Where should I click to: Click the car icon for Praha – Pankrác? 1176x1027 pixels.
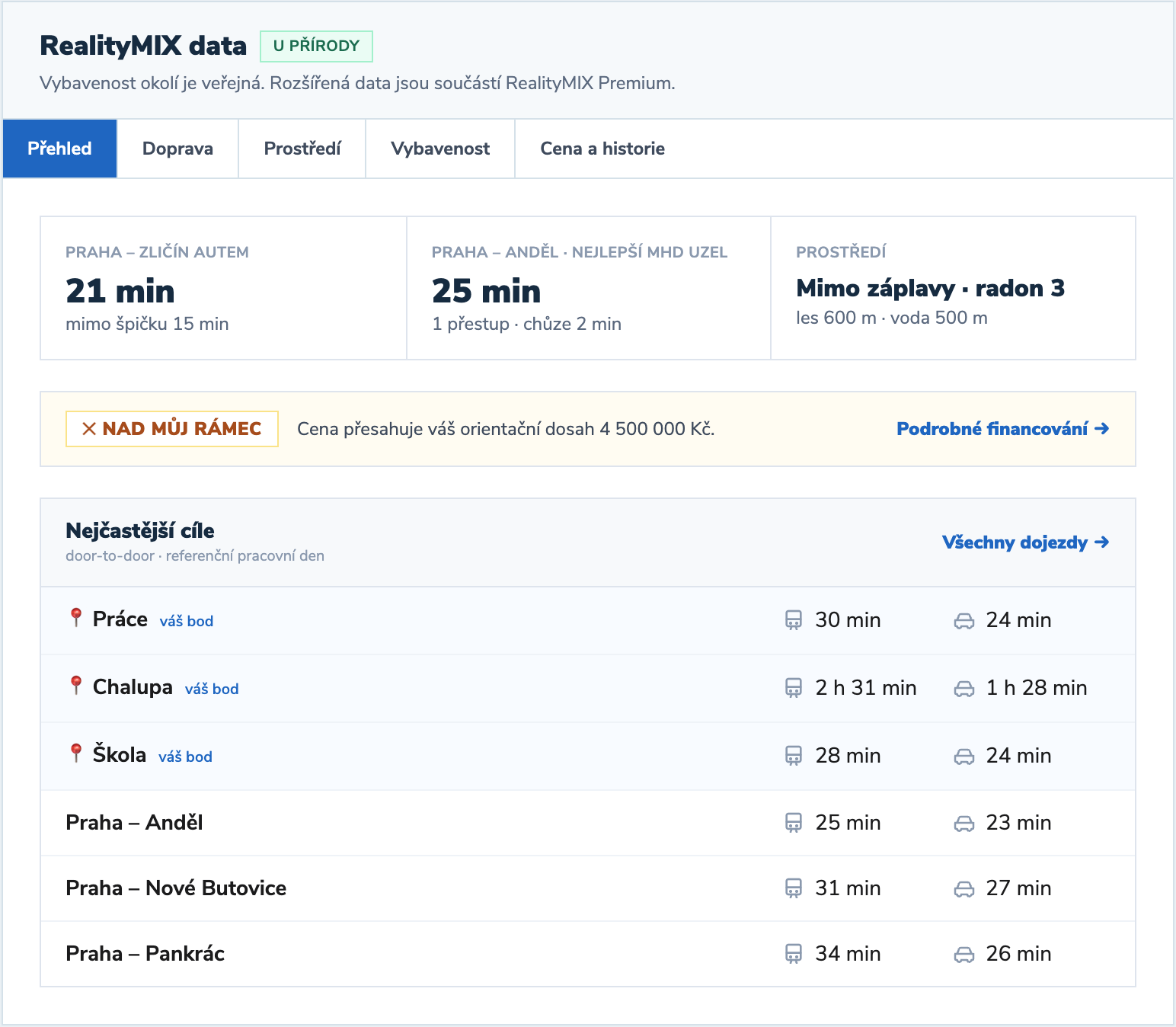coord(964,955)
